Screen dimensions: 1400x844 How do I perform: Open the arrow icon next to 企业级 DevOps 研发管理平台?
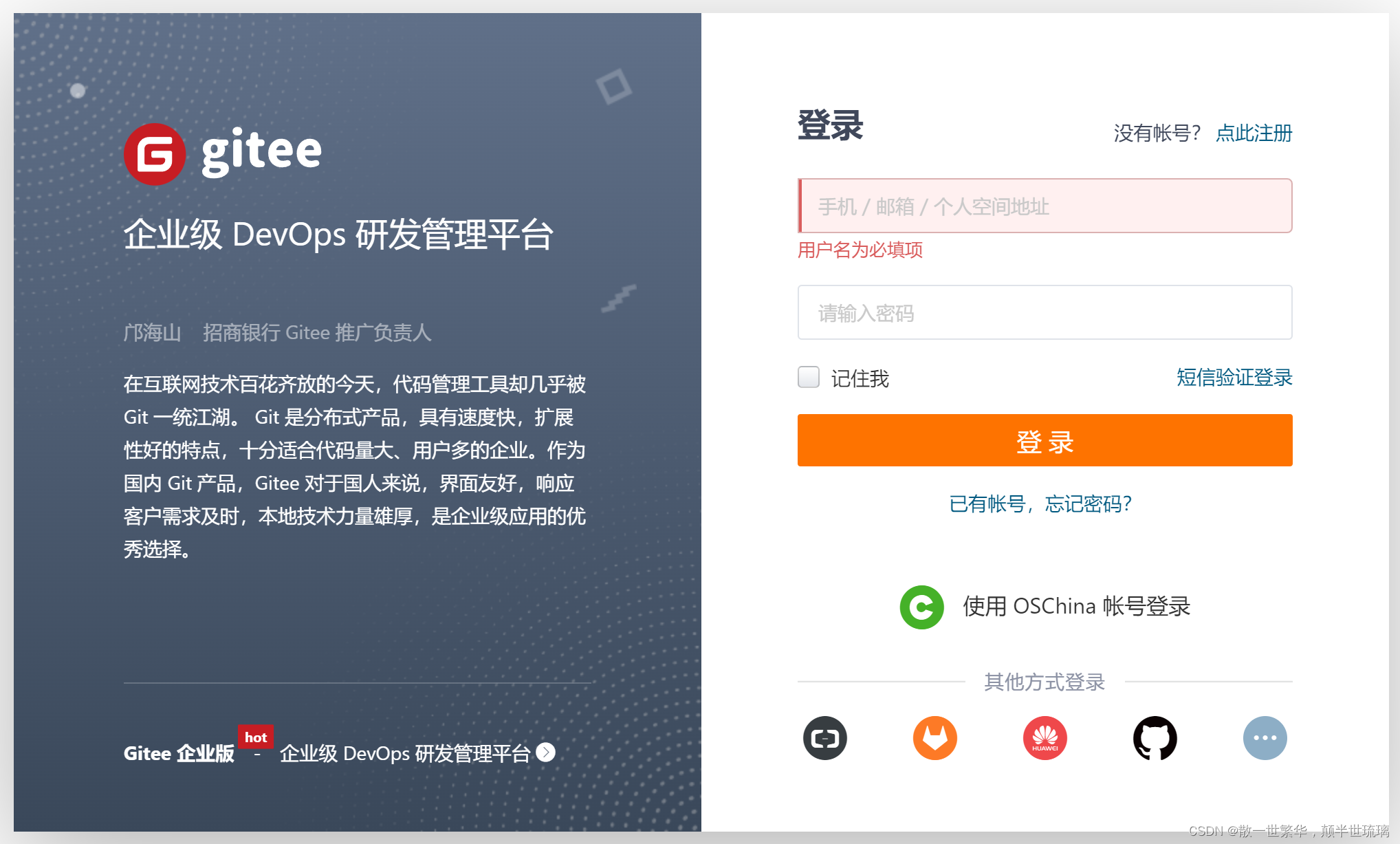(x=546, y=753)
